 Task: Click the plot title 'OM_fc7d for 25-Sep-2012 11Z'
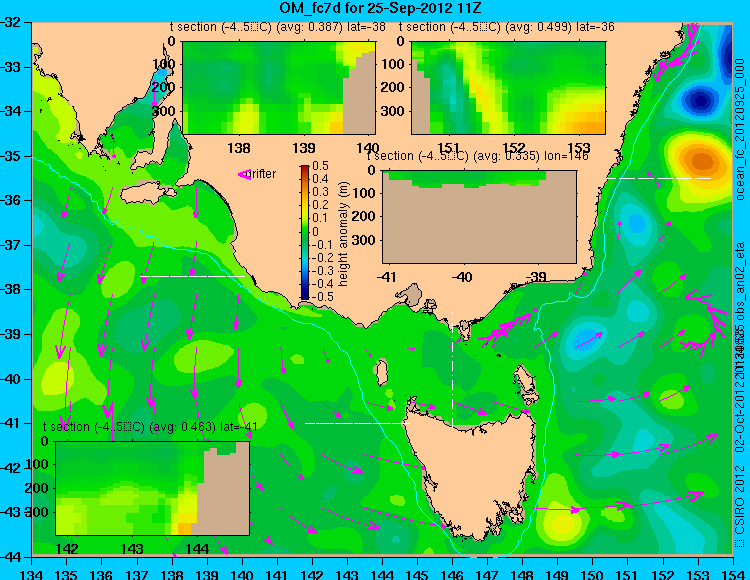click(x=380, y=8)
